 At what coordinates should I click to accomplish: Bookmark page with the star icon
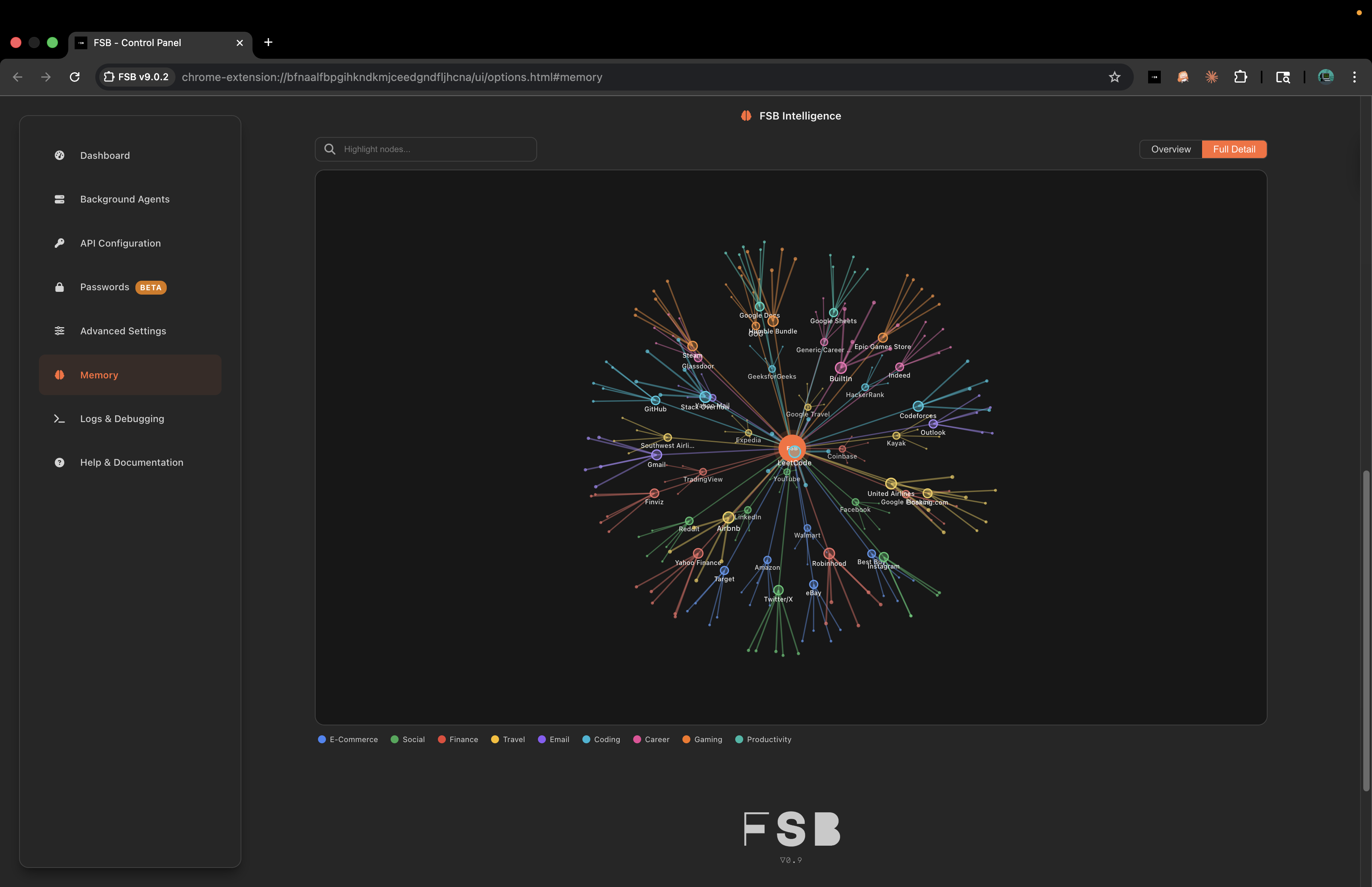1115,77
